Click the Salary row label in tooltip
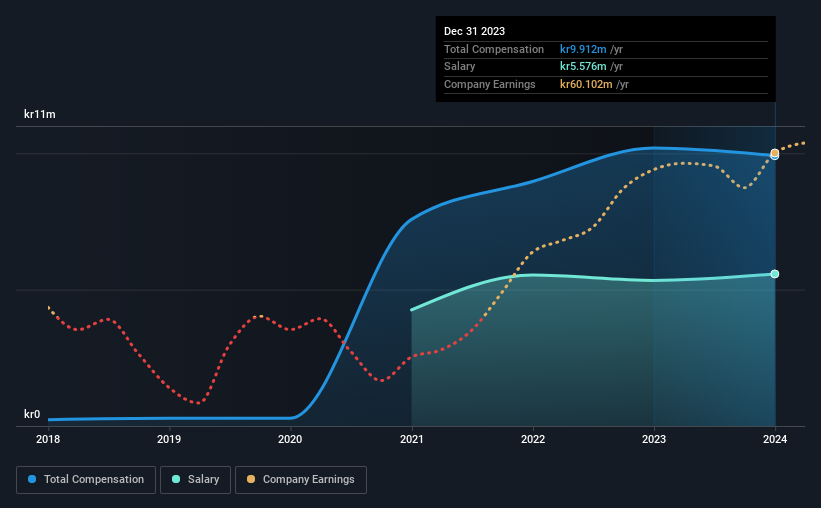This screenshot has height=508, width=821. (459, 67)
